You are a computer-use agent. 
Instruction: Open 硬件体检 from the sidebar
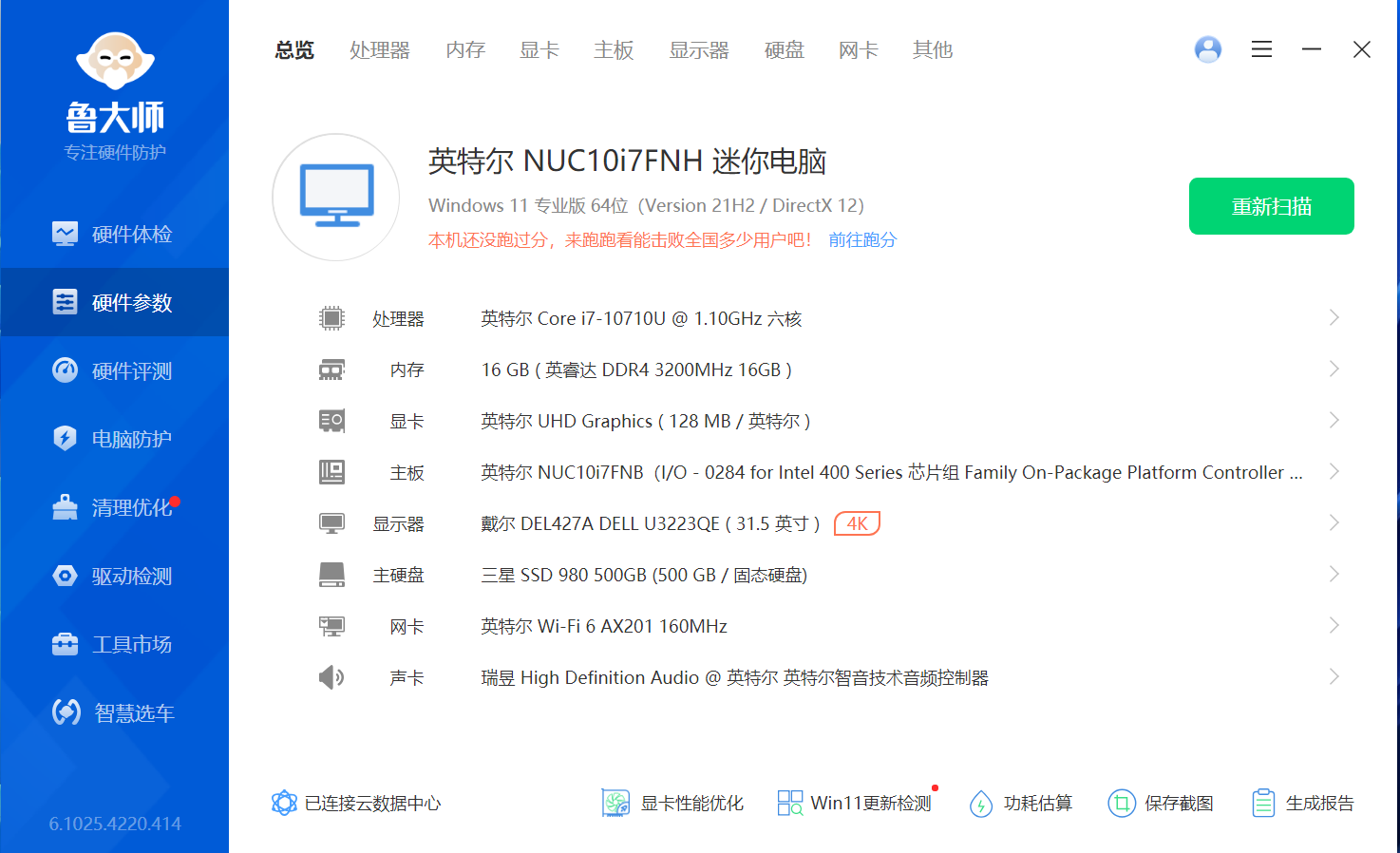coord(114,234)
